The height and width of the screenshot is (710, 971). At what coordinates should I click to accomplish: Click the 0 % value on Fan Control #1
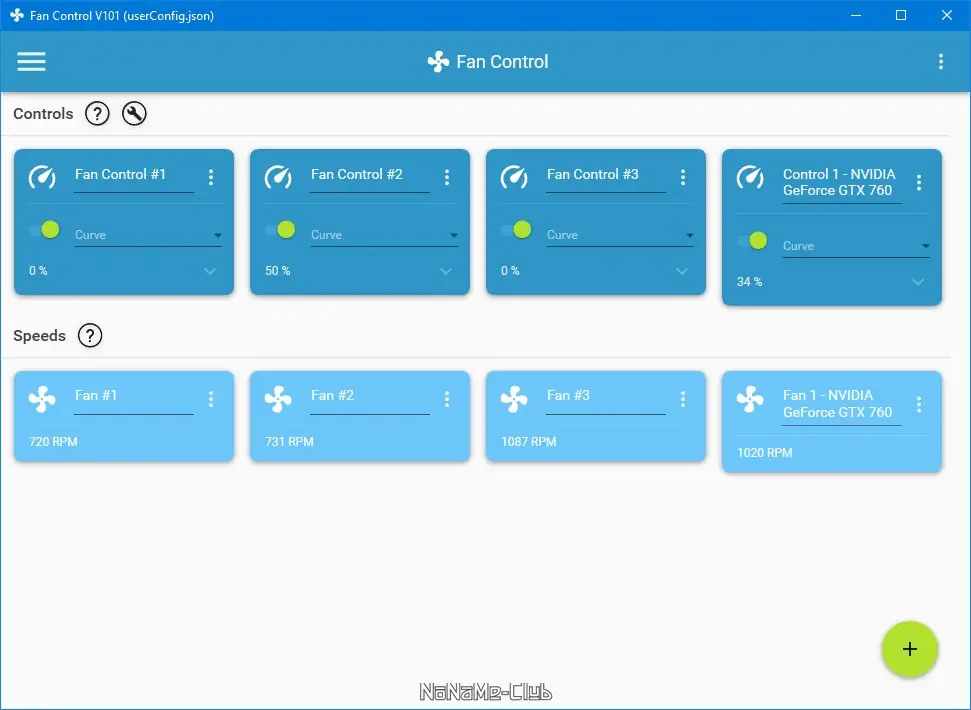[x=38, y=271]
